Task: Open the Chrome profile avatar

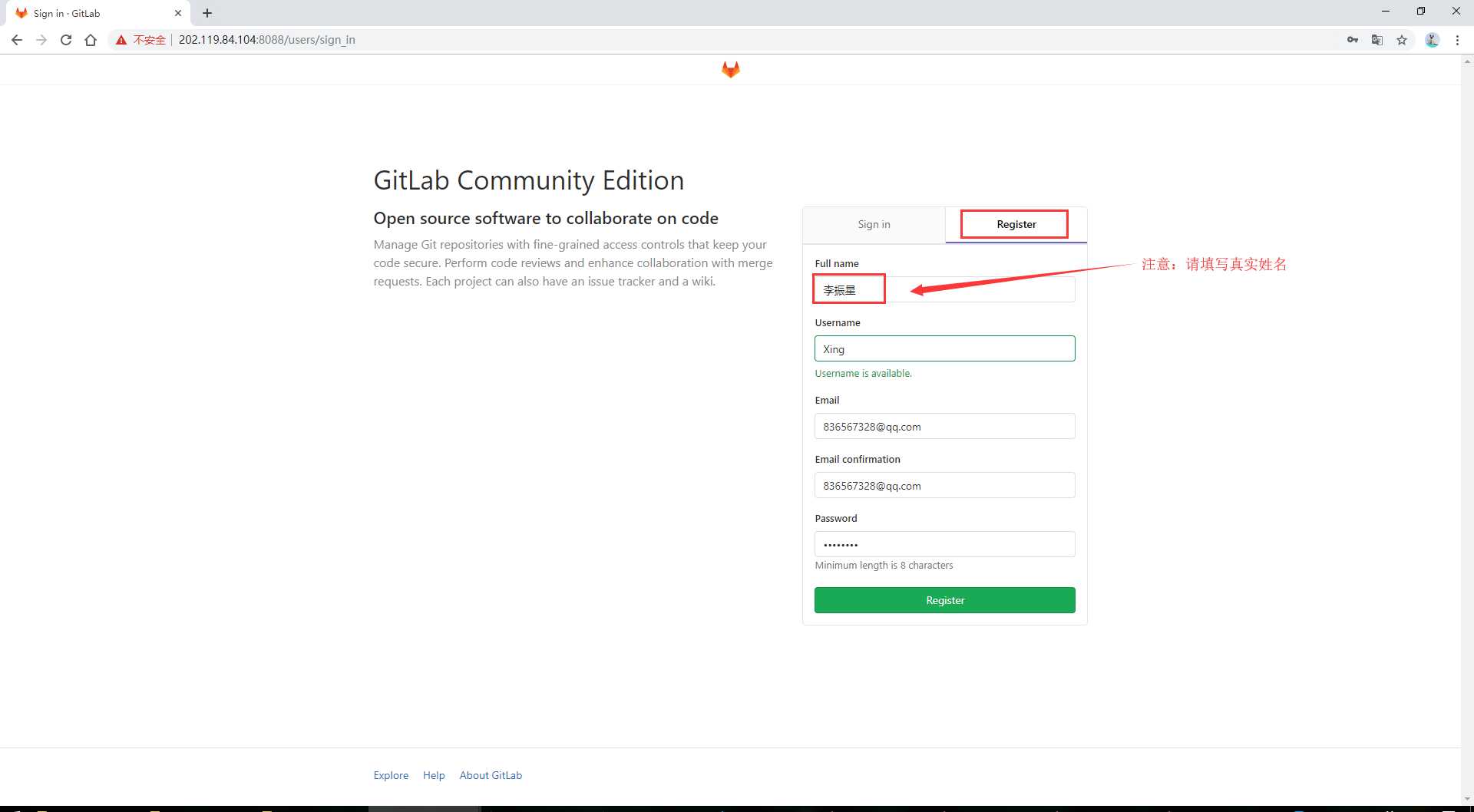Action: (1432, 40)
